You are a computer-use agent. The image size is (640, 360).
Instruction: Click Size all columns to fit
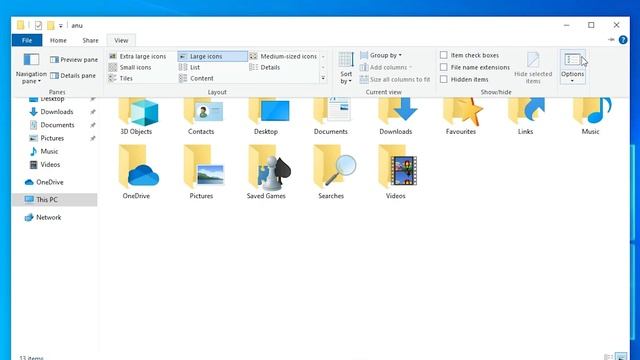(x=395, y=80)
